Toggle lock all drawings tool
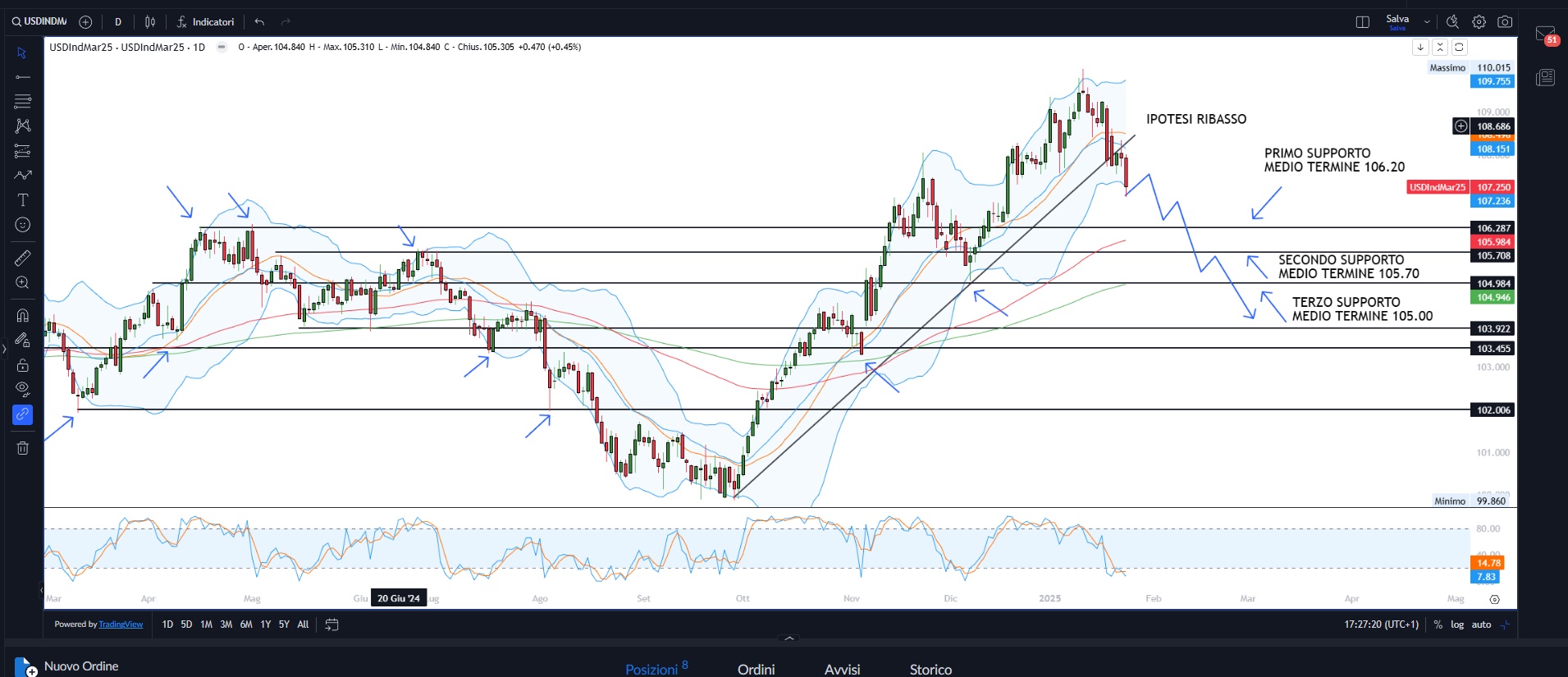 (x=22, y=365)
